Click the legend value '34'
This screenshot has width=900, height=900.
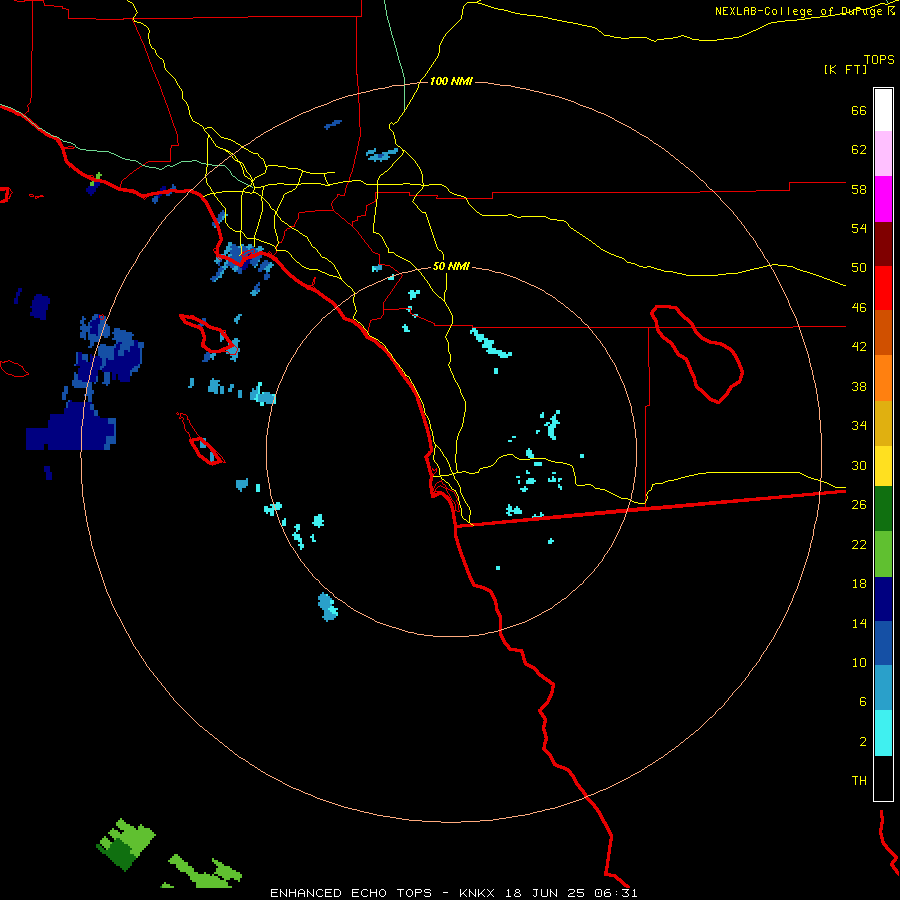coord(859,426)
